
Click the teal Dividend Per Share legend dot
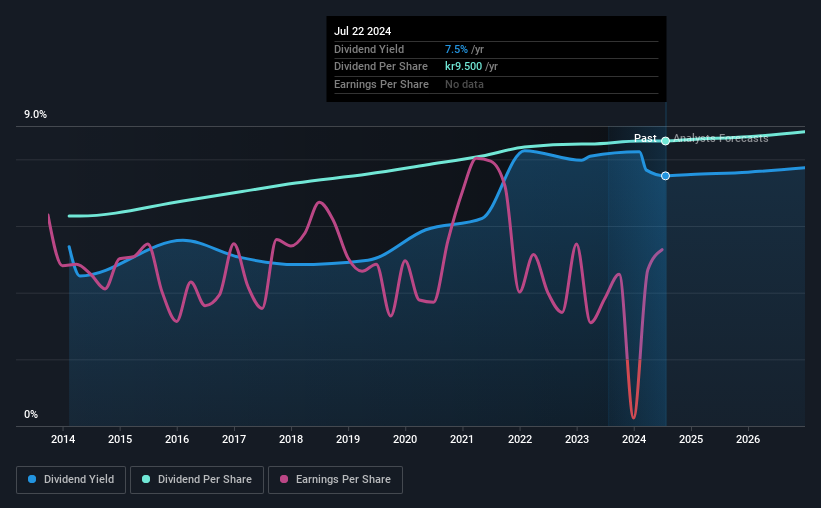pyautogui.click(x=146, y=479)
